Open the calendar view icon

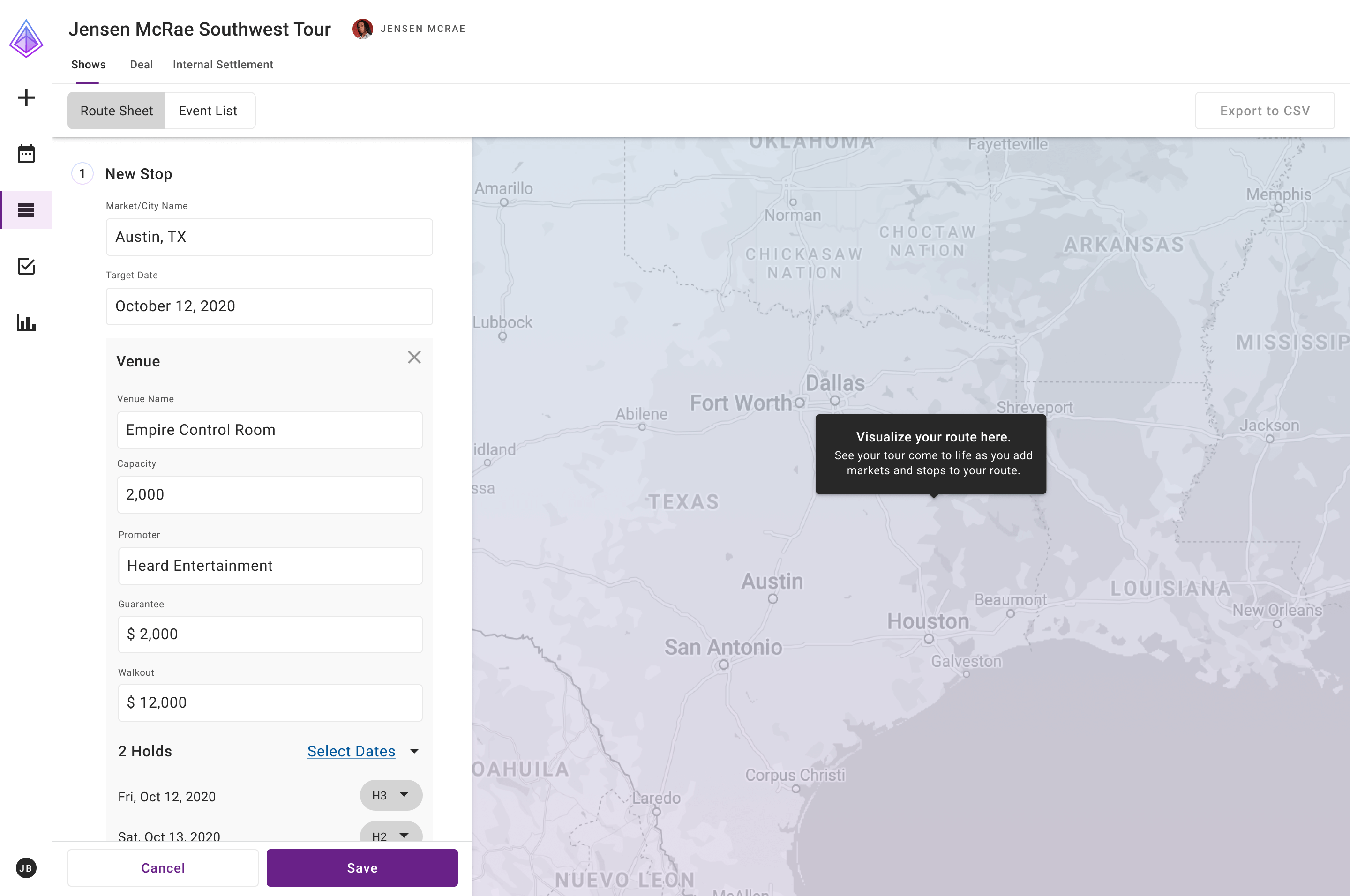pos(26,153)
